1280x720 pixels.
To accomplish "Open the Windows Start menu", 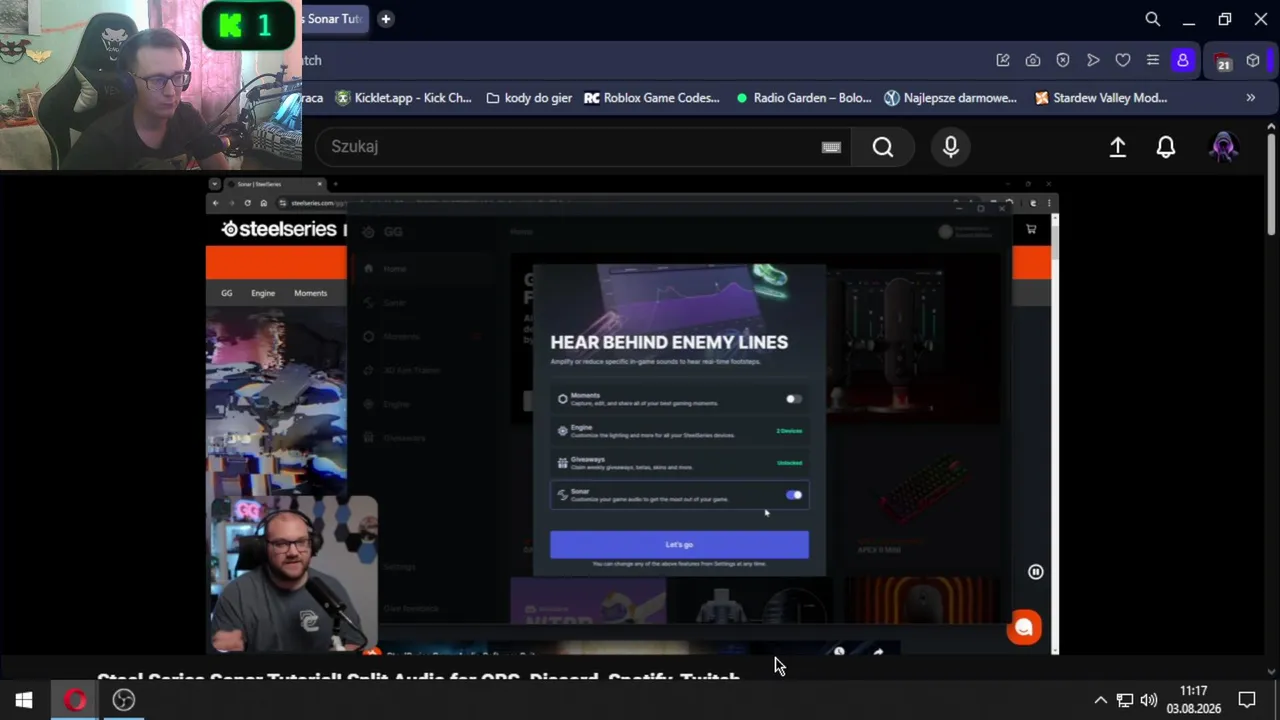I will click(24, 700).
